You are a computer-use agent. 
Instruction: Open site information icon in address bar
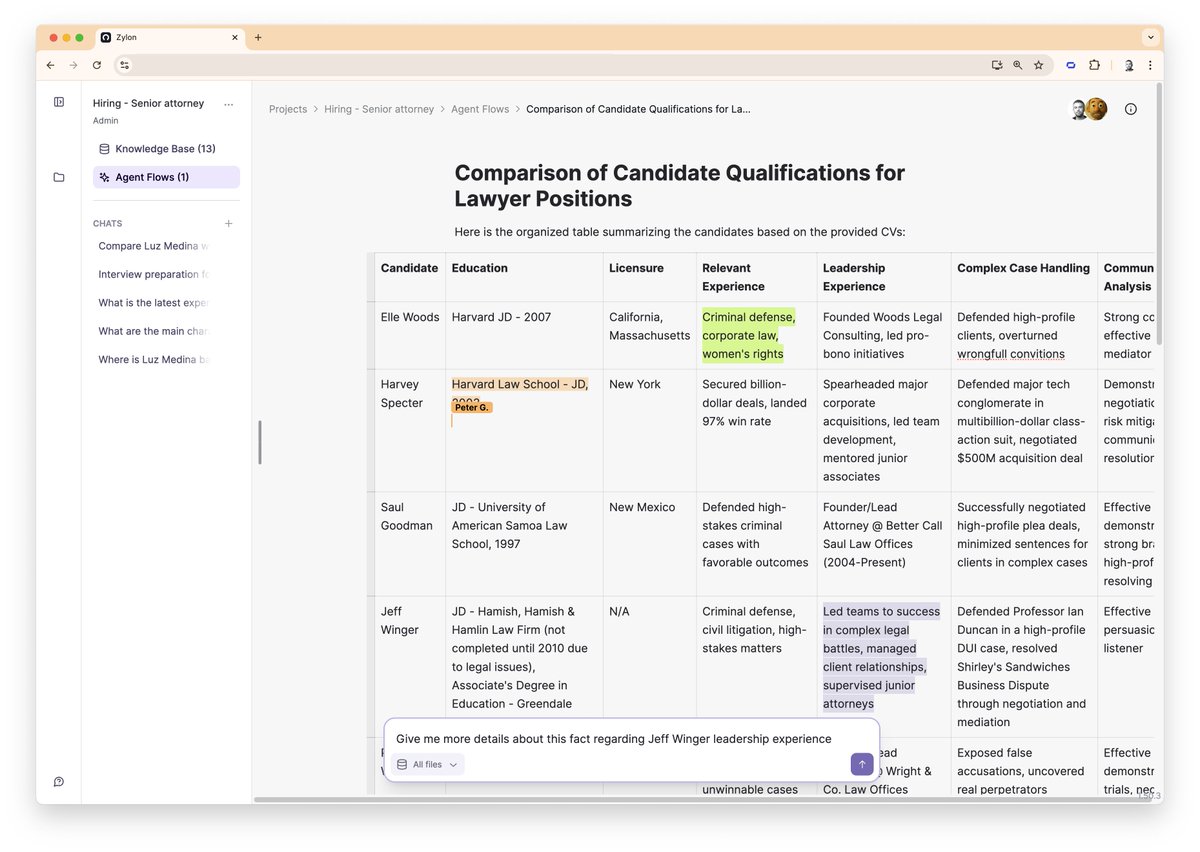(125, 65)
